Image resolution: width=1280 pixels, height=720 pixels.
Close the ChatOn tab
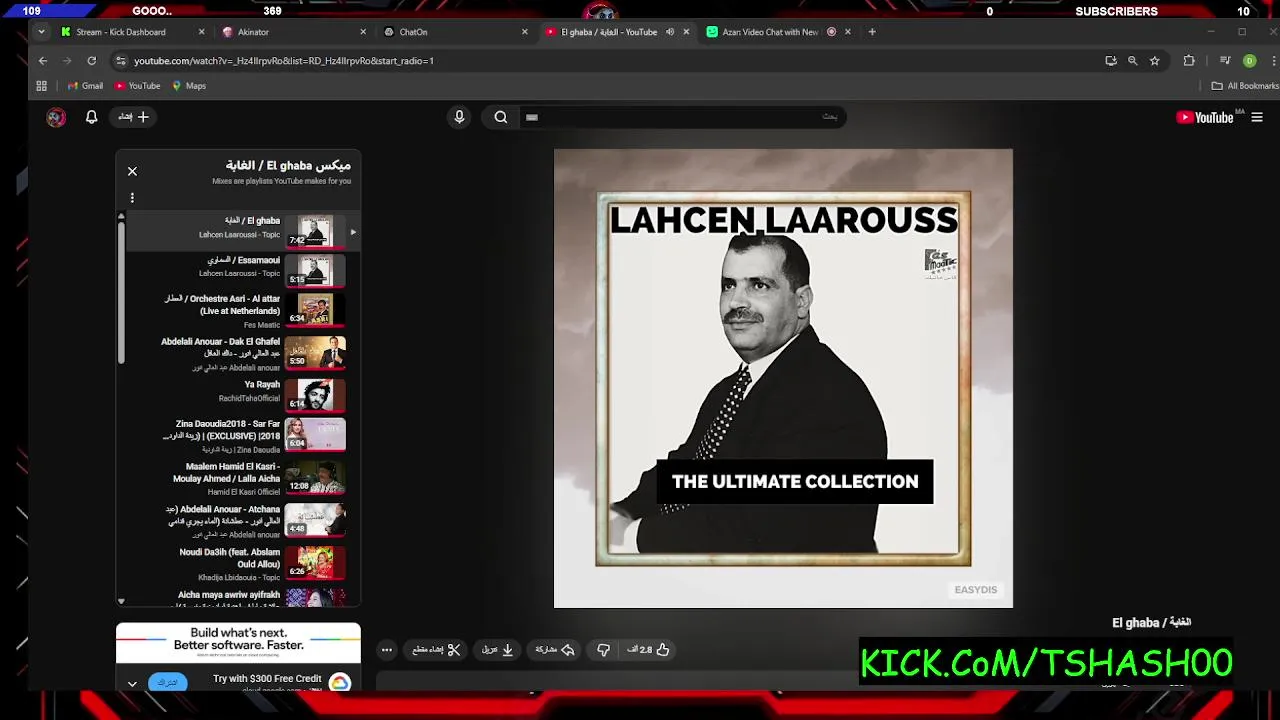pos(524,32)
